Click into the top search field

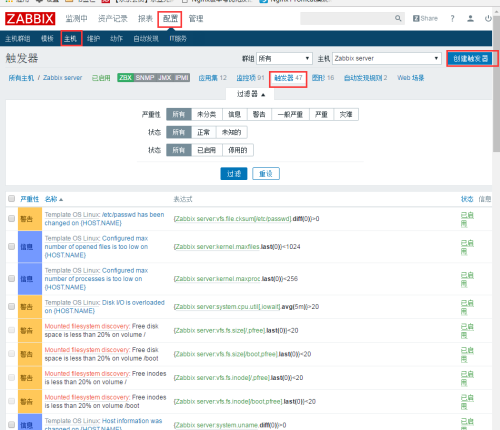point(347,18)
